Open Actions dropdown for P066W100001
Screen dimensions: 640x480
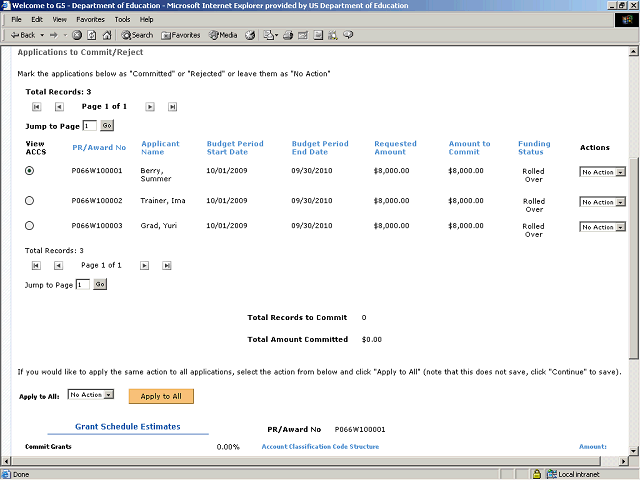click(602, 172)
